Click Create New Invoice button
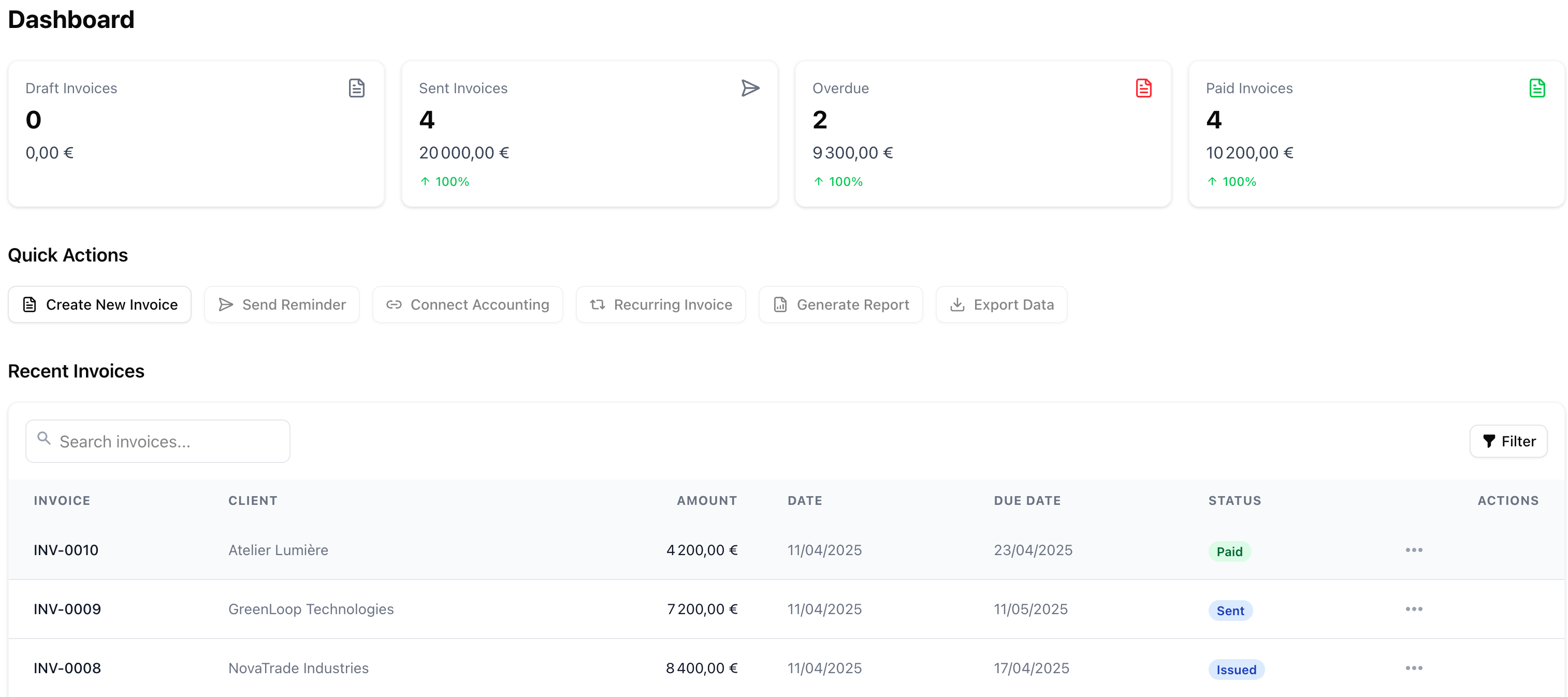This screenshot has height=697, width=1568. click(100, 304)
